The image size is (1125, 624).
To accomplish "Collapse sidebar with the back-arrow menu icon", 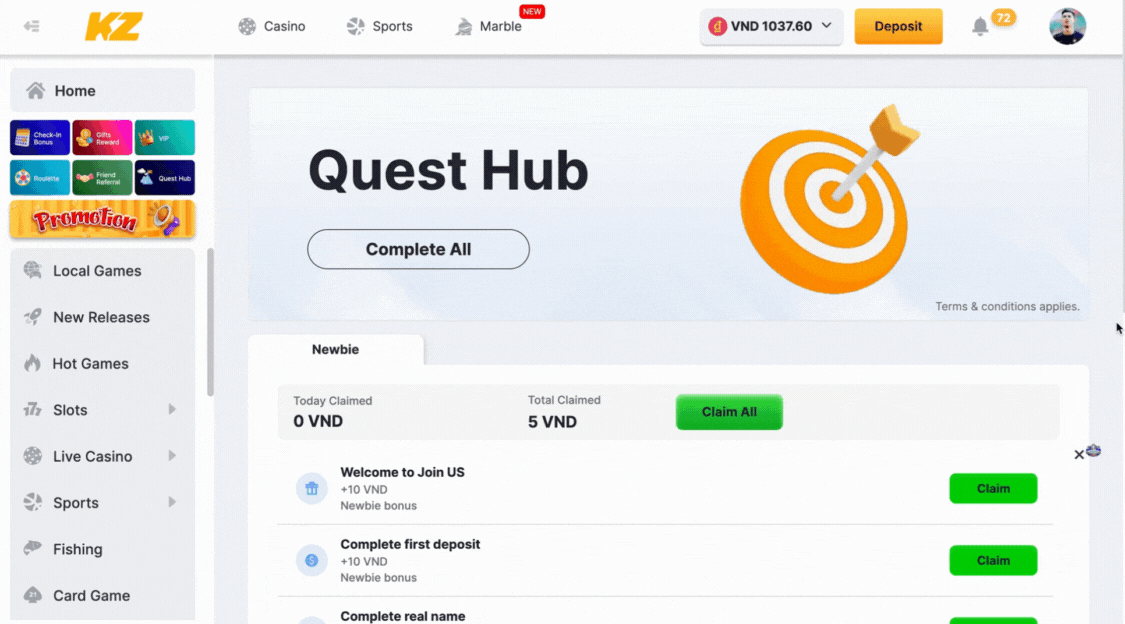I will [x=32, y=27].
